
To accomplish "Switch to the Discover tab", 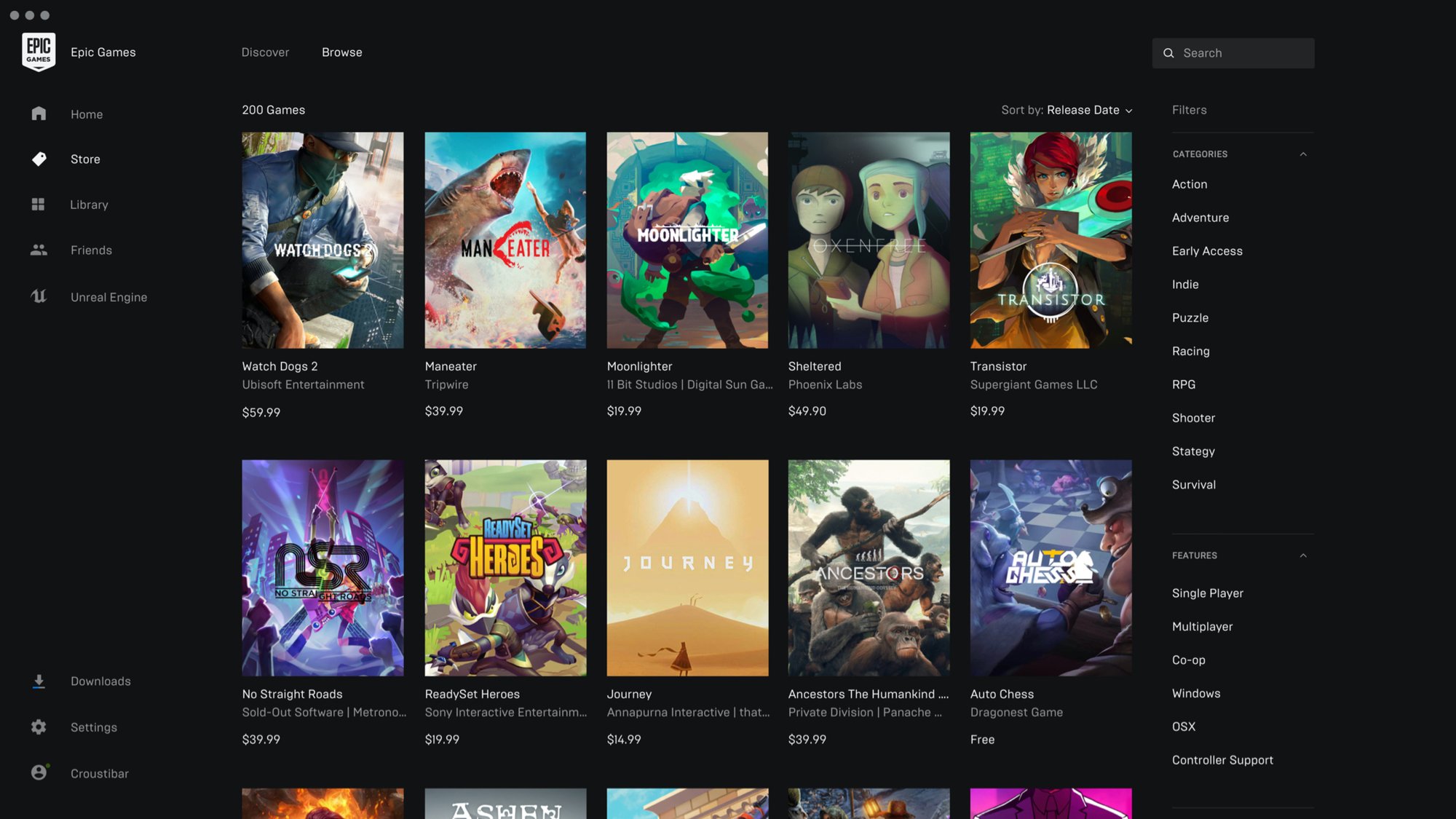I will pos(265,52).
